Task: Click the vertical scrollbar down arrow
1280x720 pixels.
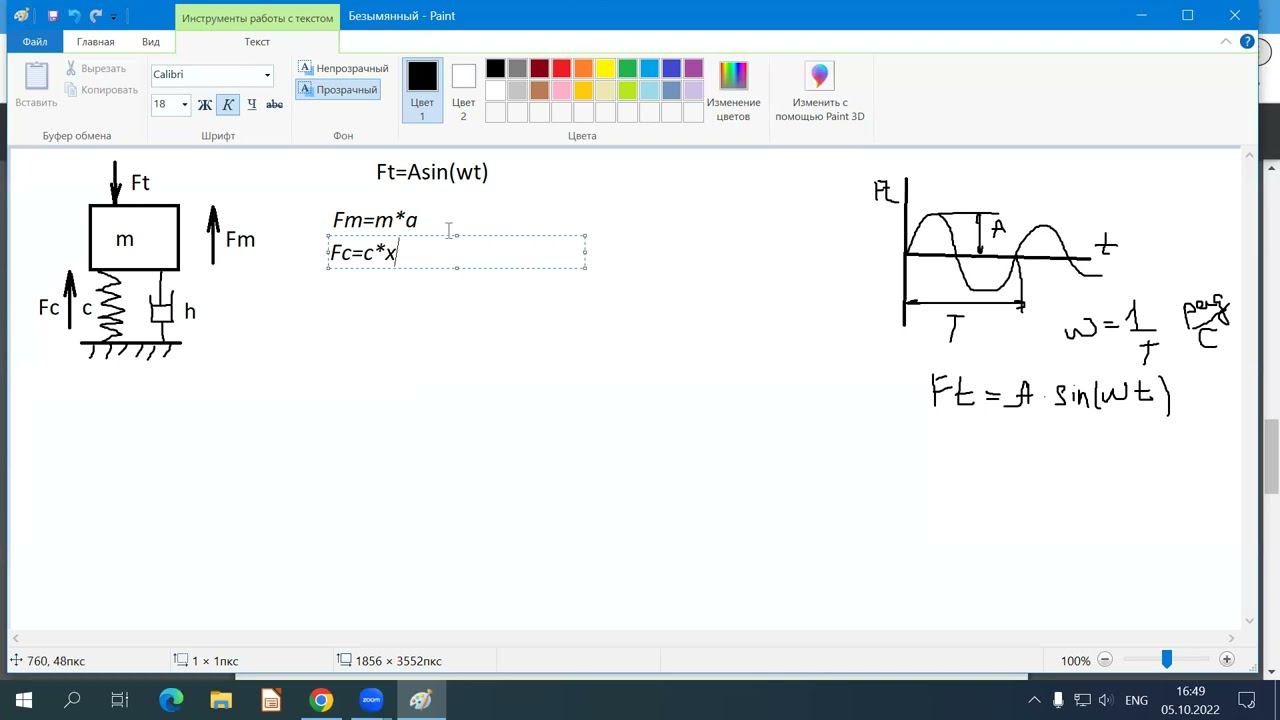Action: (x=1249, y=621)
